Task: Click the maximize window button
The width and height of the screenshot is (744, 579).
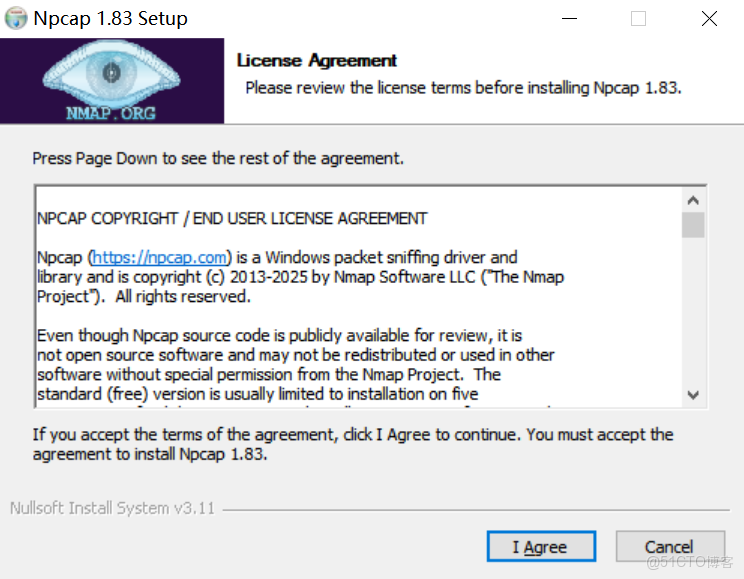Action: coord(638,18)
